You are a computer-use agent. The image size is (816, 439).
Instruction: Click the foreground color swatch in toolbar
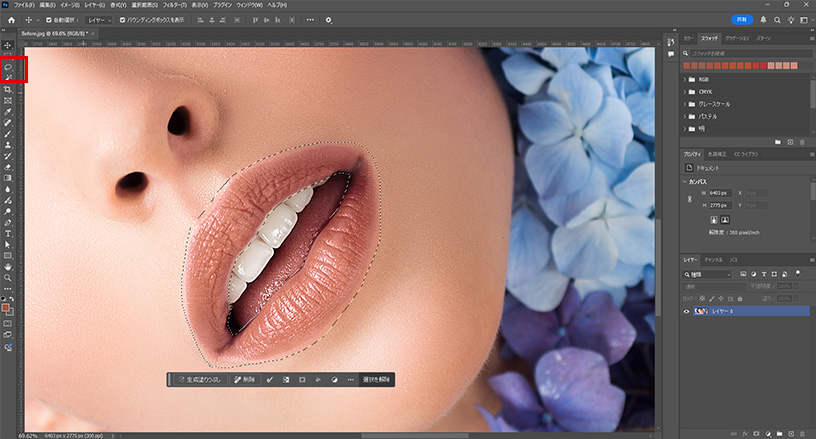click(x=7, y=308)
